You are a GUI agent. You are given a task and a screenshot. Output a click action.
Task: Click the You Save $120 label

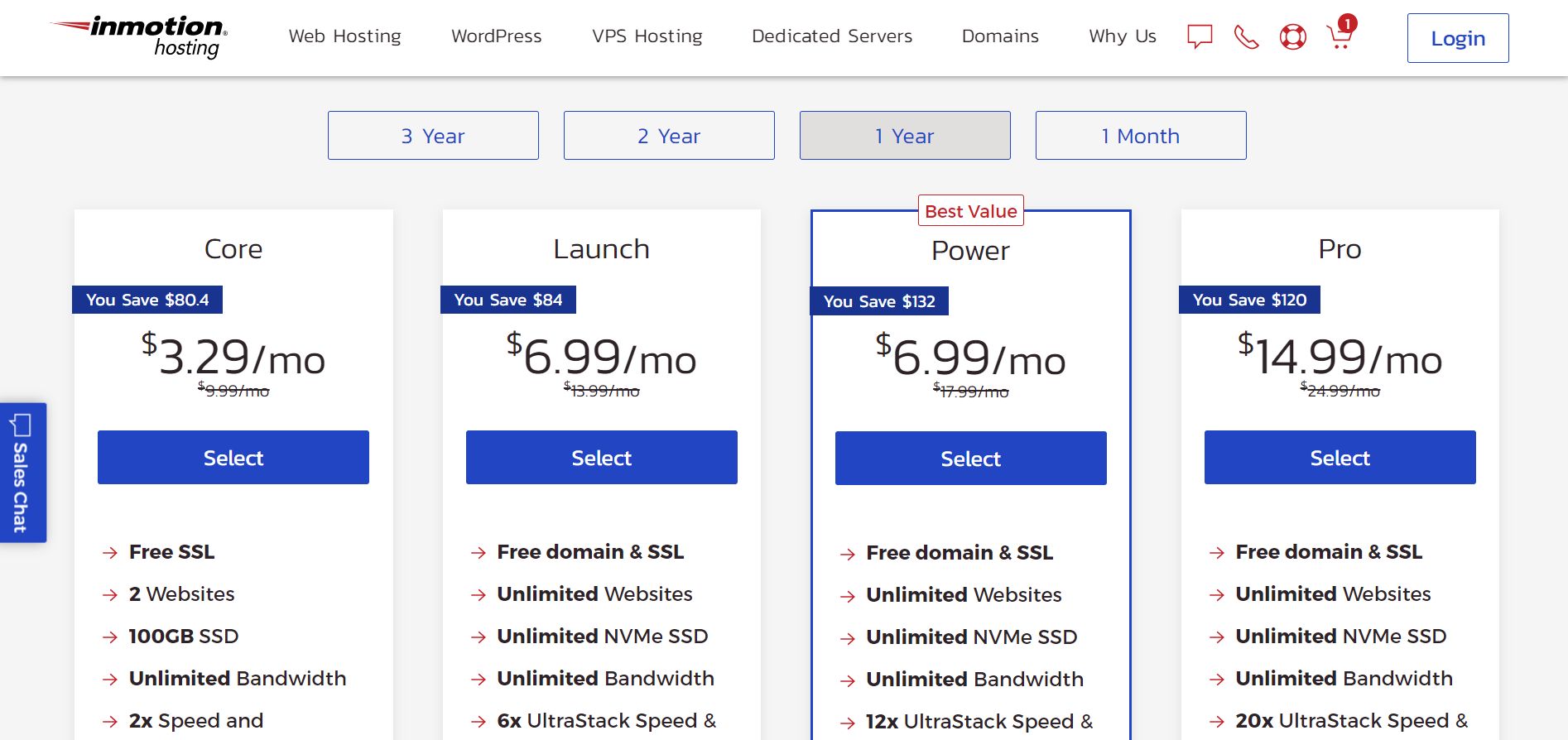tap(1250, 300)
